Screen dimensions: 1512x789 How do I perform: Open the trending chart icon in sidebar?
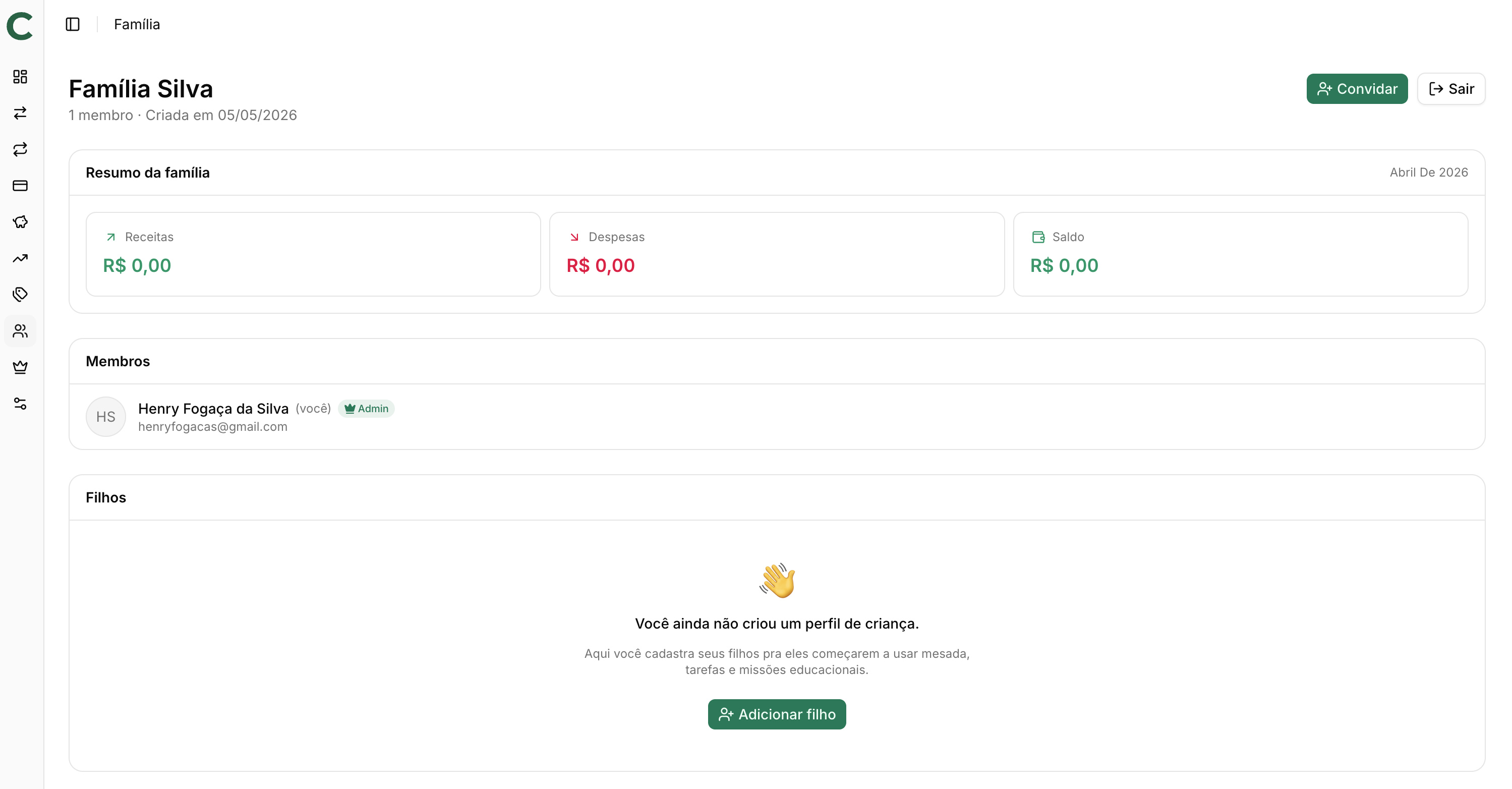point(21,258)
